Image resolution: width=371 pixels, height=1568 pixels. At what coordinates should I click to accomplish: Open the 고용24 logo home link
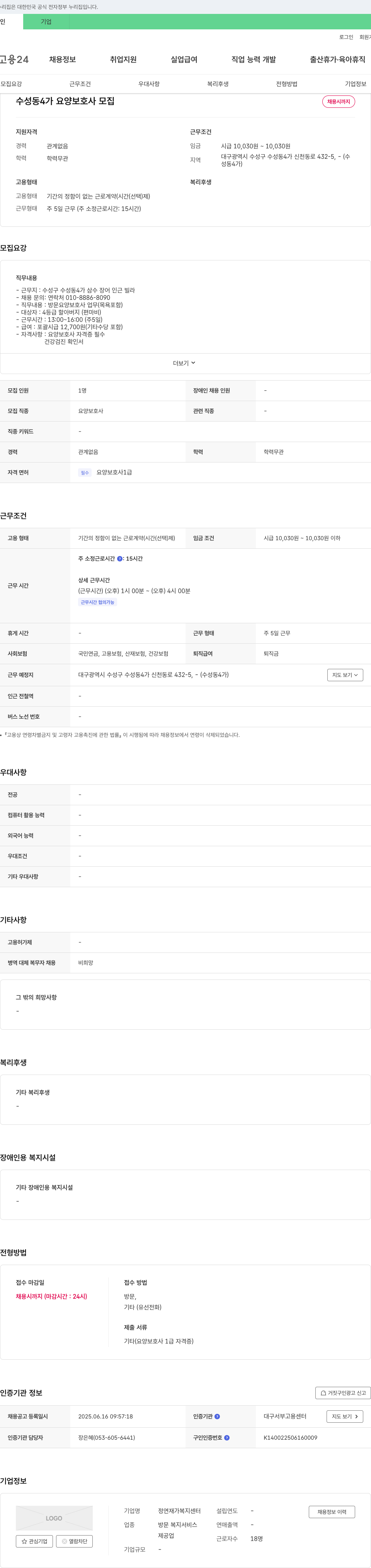[x=14, y=59]
